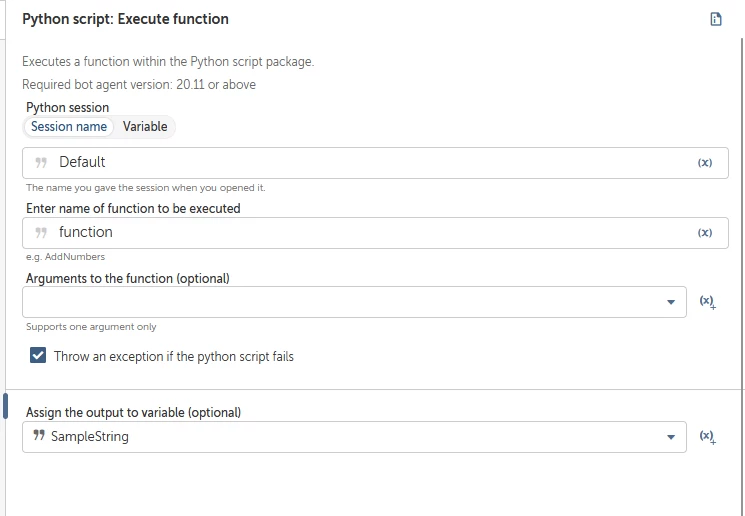
Task: Click the Python script: Execute function title
Action: [125, 19]
